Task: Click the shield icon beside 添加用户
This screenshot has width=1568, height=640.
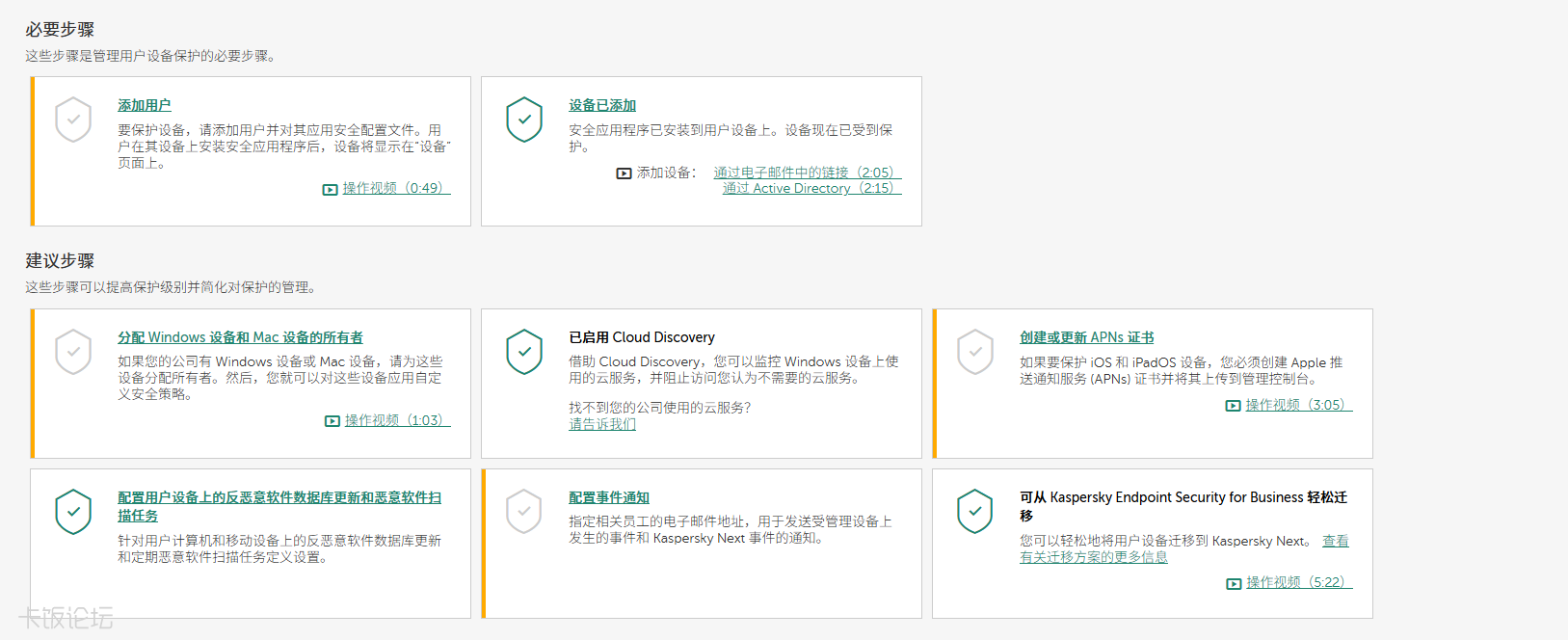Action: [x=73, y=120]
